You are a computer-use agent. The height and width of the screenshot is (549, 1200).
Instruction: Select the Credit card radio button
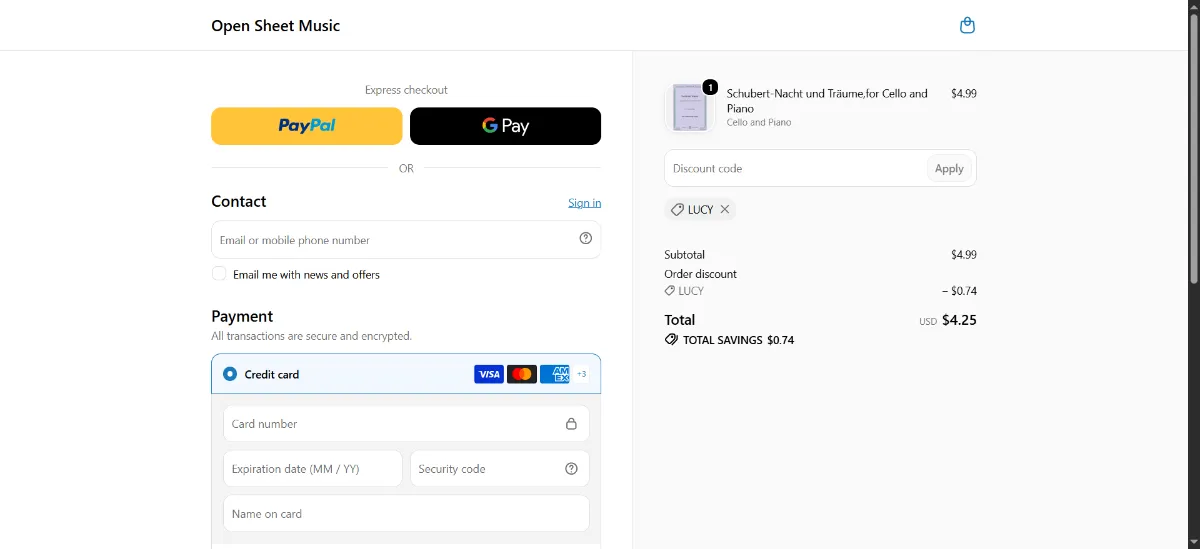[230, 374]
